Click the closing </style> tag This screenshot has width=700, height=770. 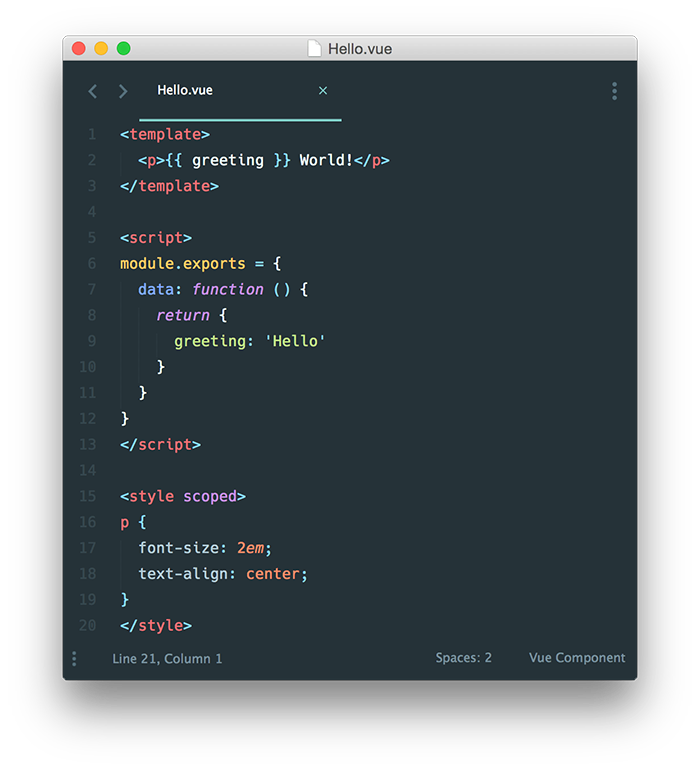coord(156,626)
